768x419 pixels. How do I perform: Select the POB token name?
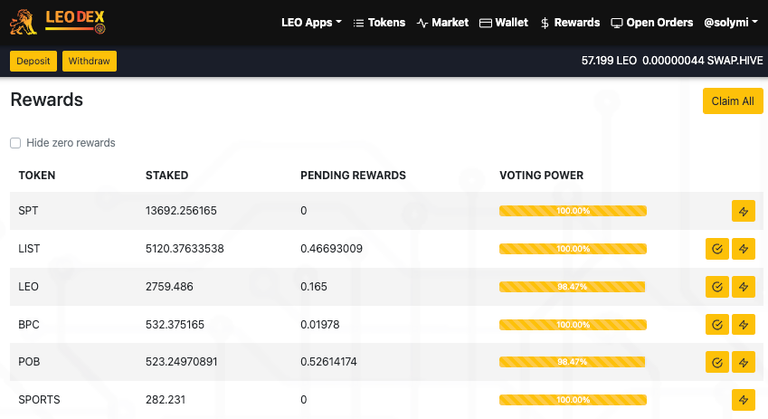(x=29, y=362)
